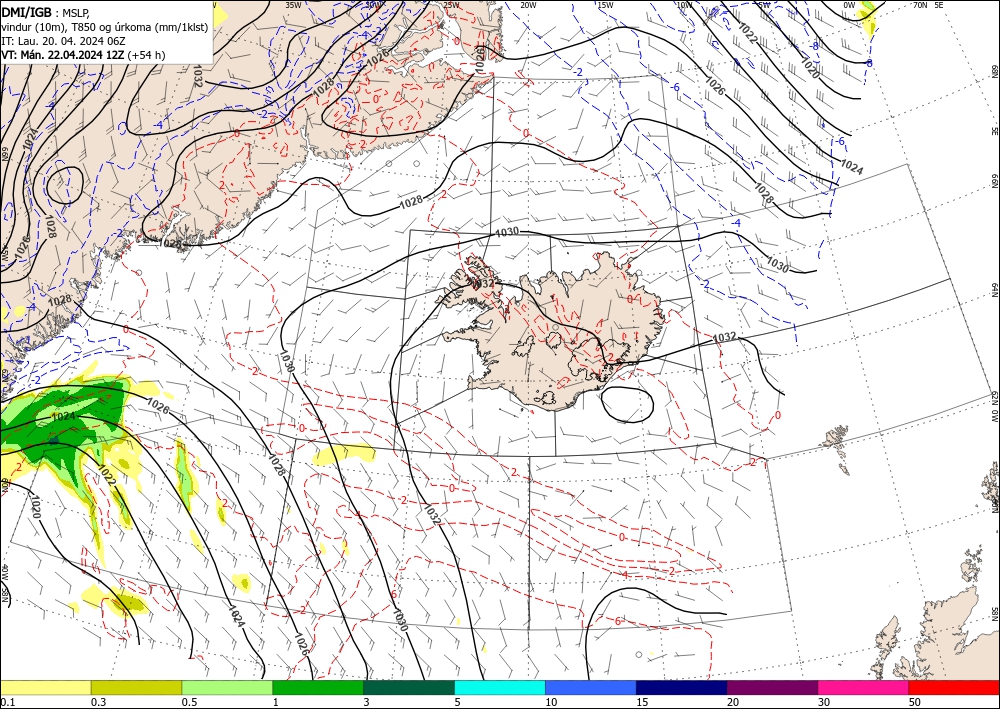This screenshot has height=709, width=1000.
Task: Click the legend value '30'
Action: tap(824, 702)
